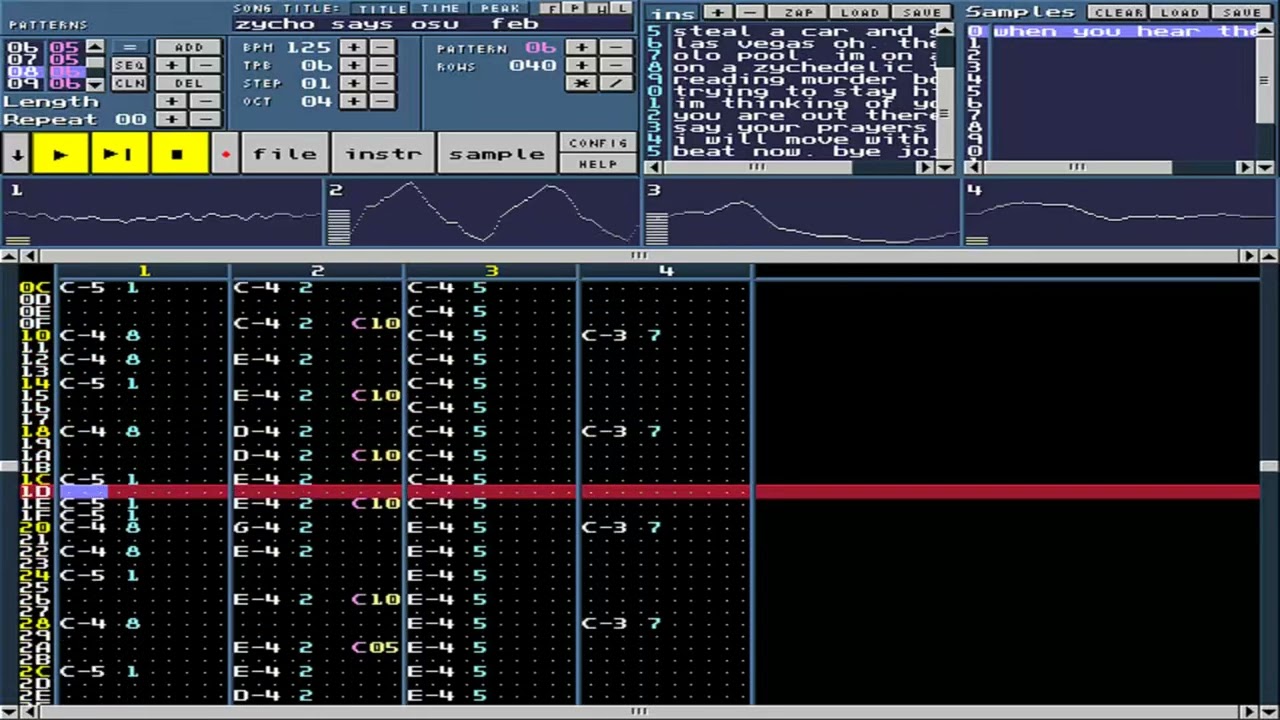This screenshot has width=1280, height=720.
Task: Switch song display to PEAK
Action: click(x=500, y=8)
